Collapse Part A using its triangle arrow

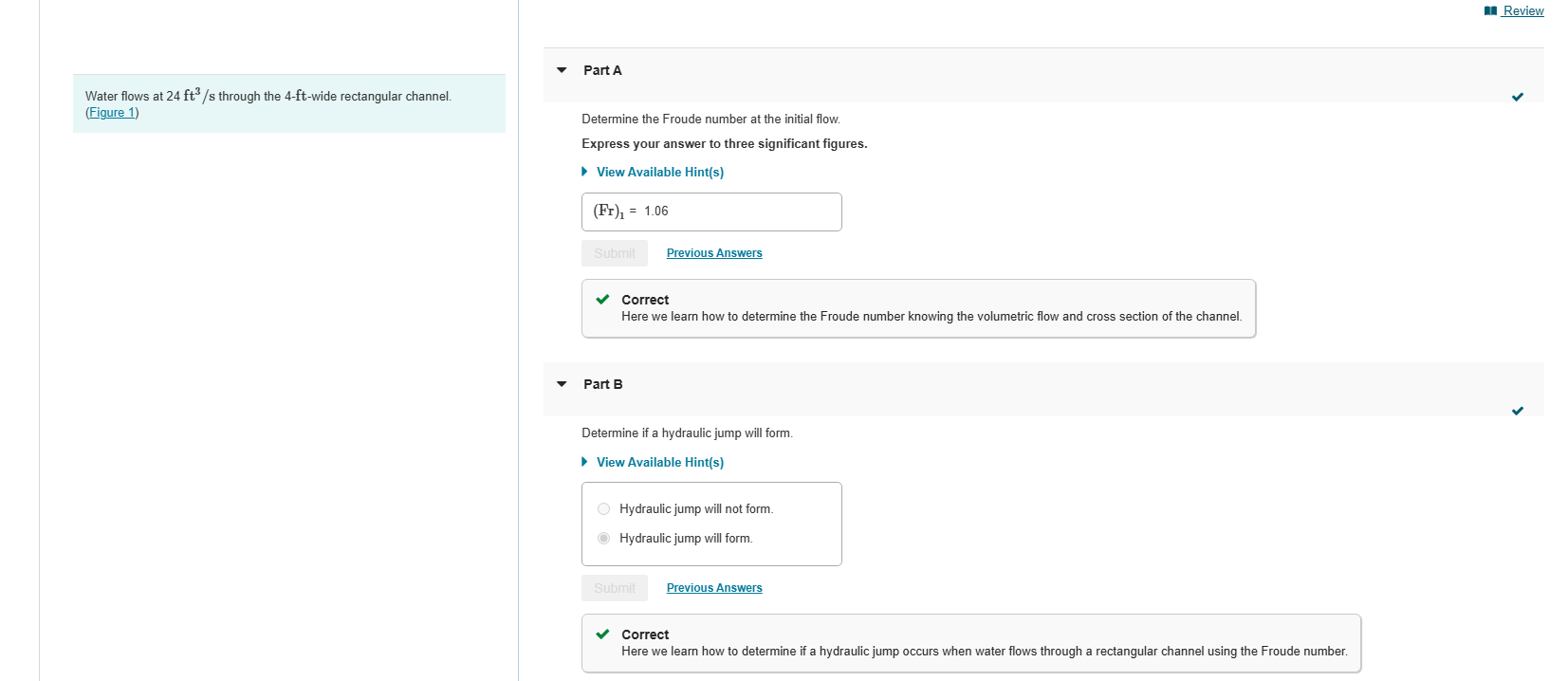pos(562,70)
